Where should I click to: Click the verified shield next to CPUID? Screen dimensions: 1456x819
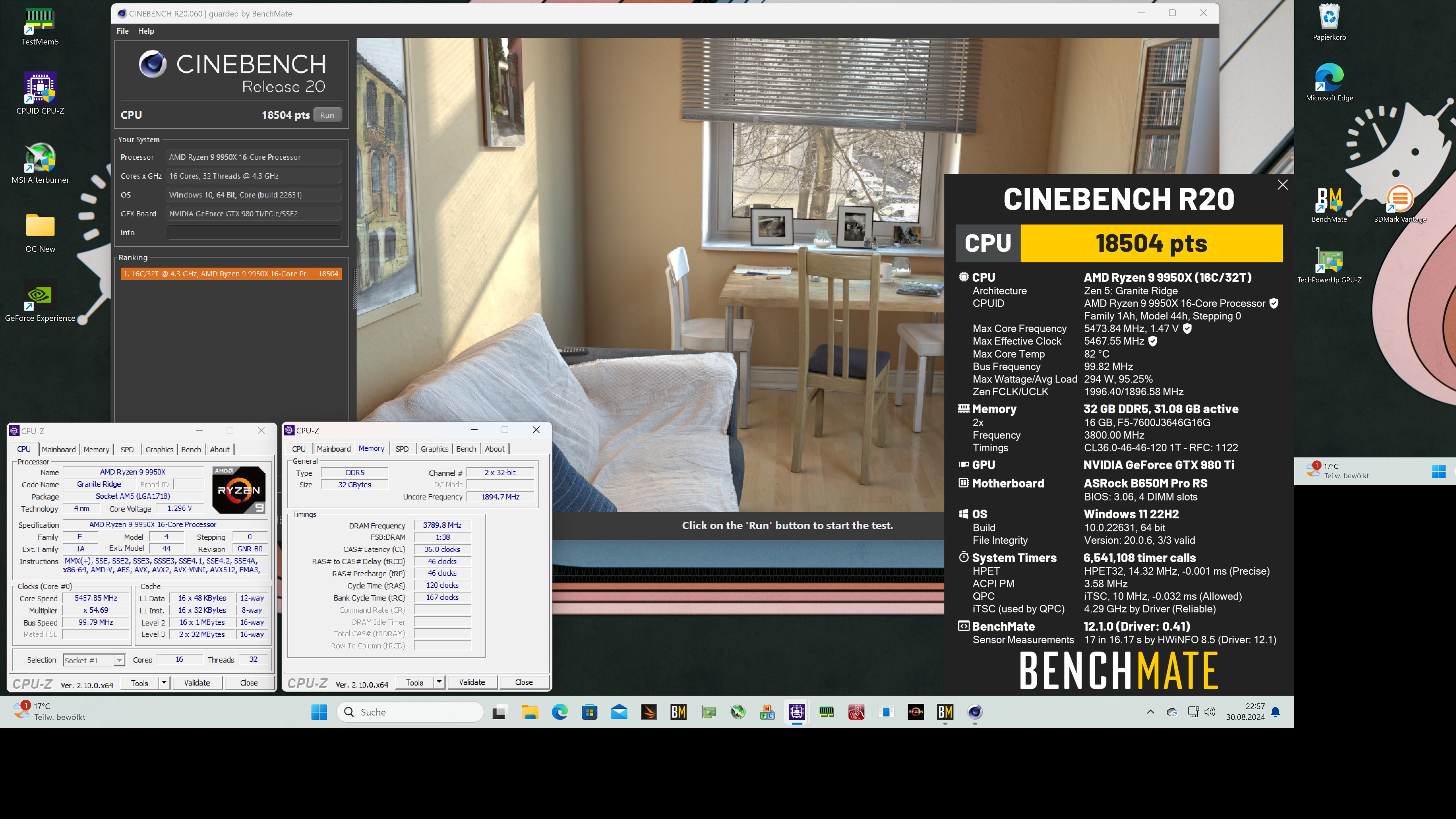tap(1273, 304)
